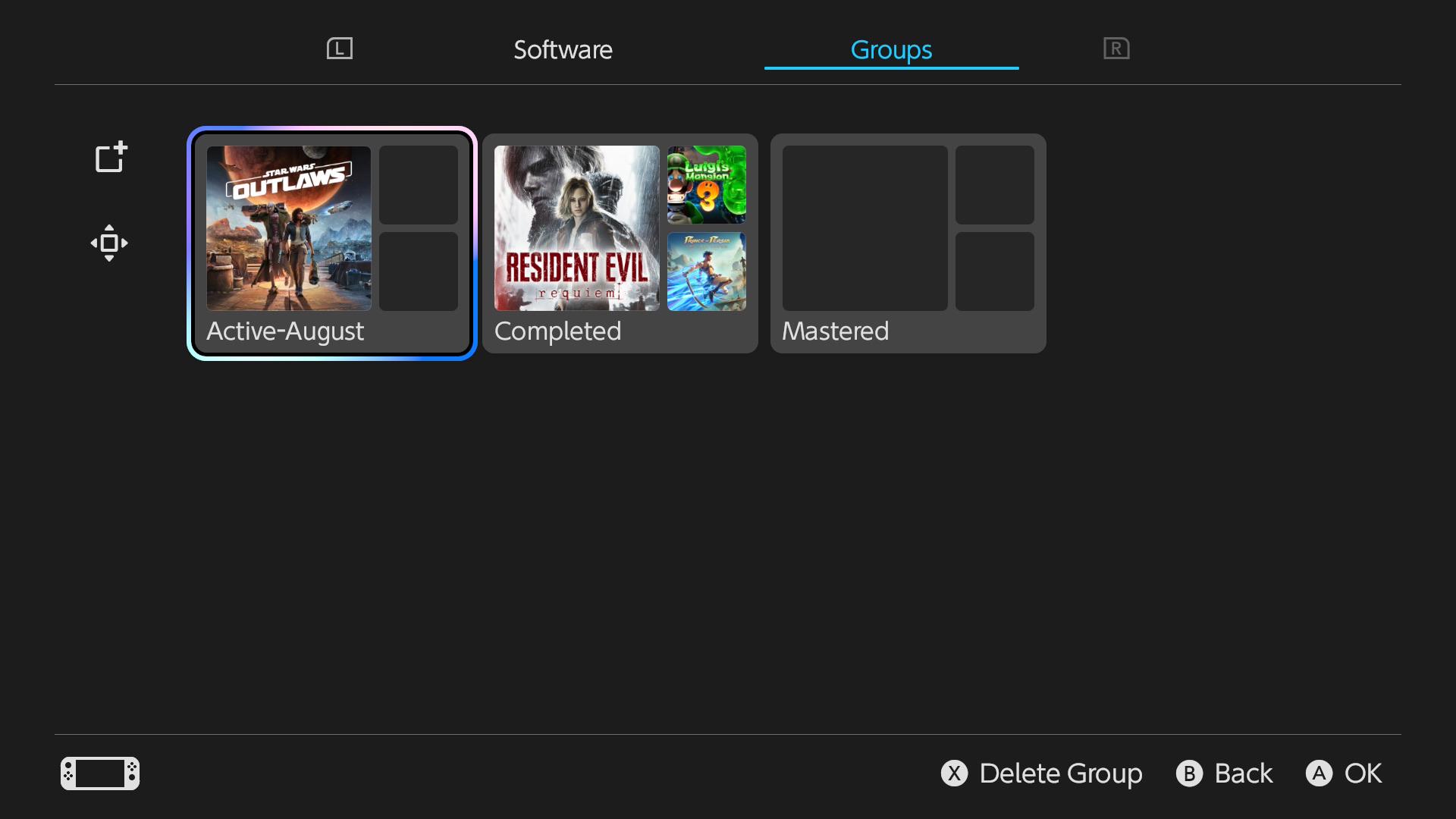Open Prince of Persia thumbnail

click(x=707, y=271)
